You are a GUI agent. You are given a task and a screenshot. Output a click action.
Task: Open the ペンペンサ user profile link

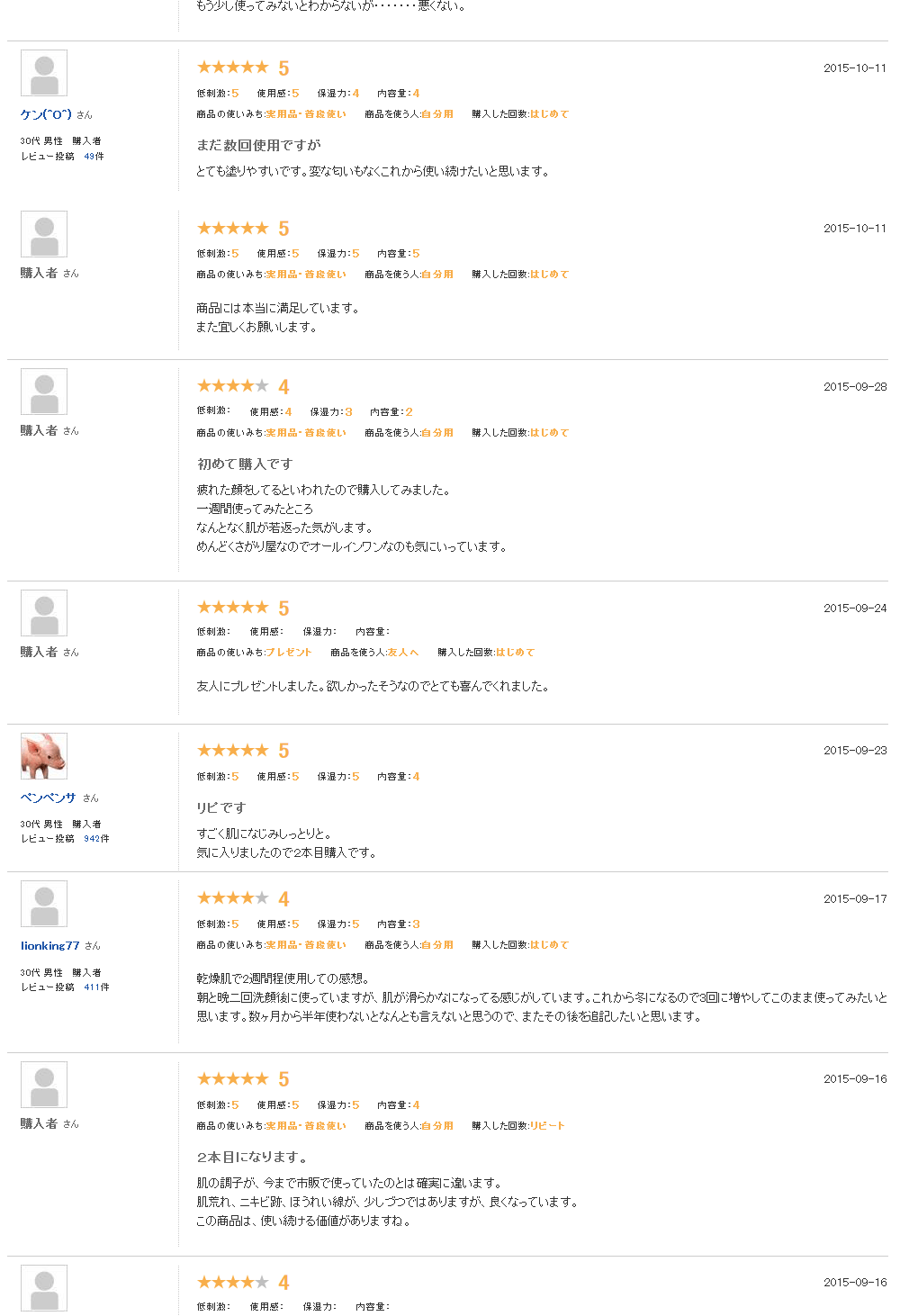click(x=49, y=798)
